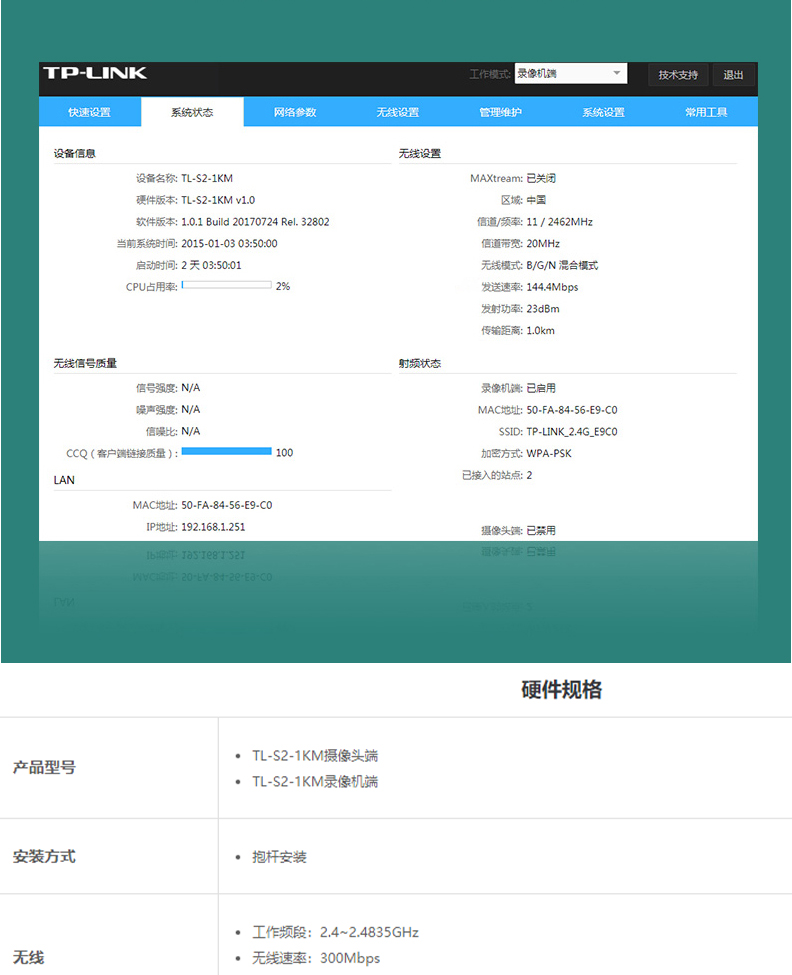Click transmit rate 144.4Mbps
This screenshot has height=975, width=792.
[552, 287]
